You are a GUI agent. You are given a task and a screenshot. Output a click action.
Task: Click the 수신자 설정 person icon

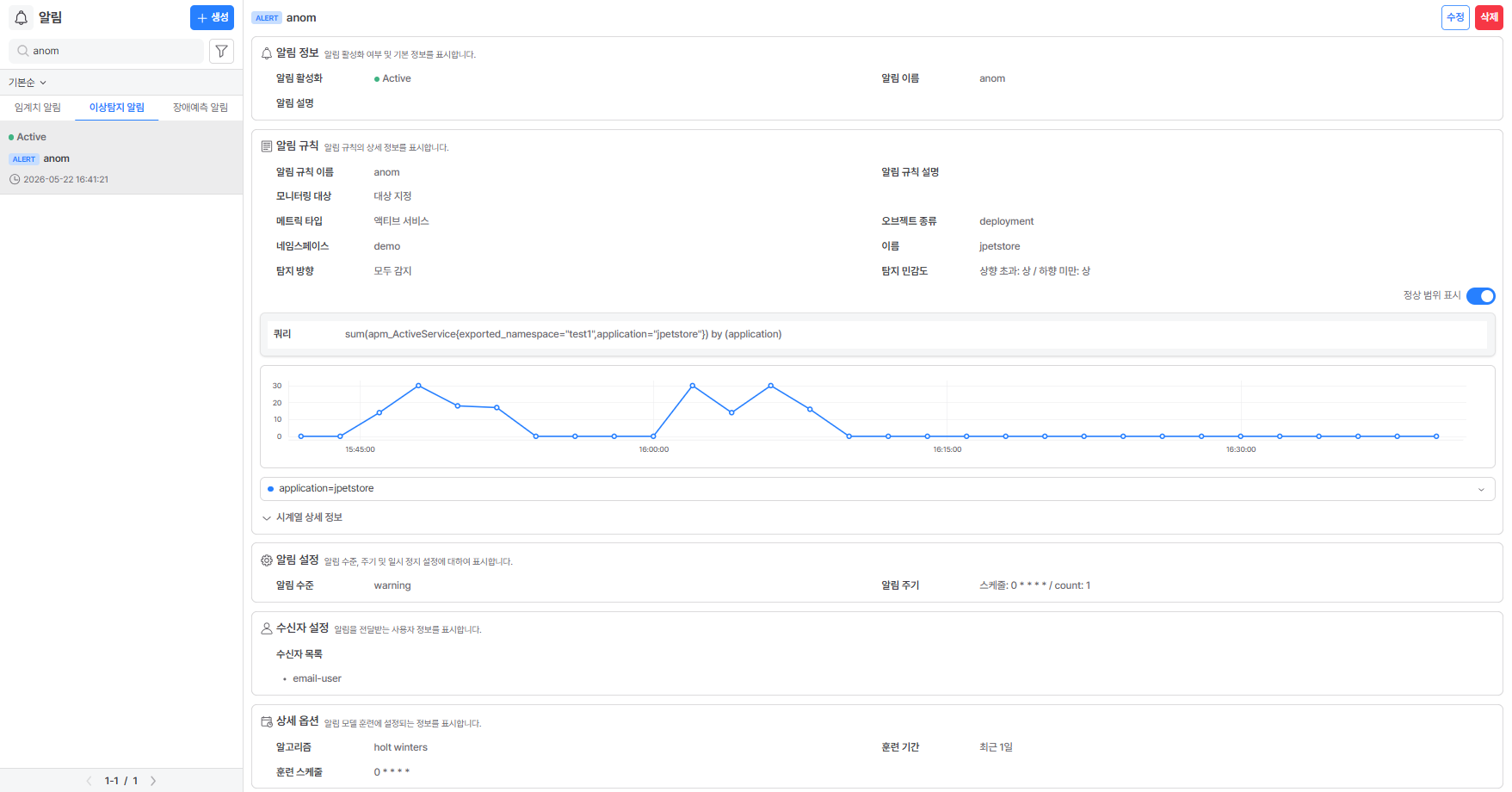point(267,628)
